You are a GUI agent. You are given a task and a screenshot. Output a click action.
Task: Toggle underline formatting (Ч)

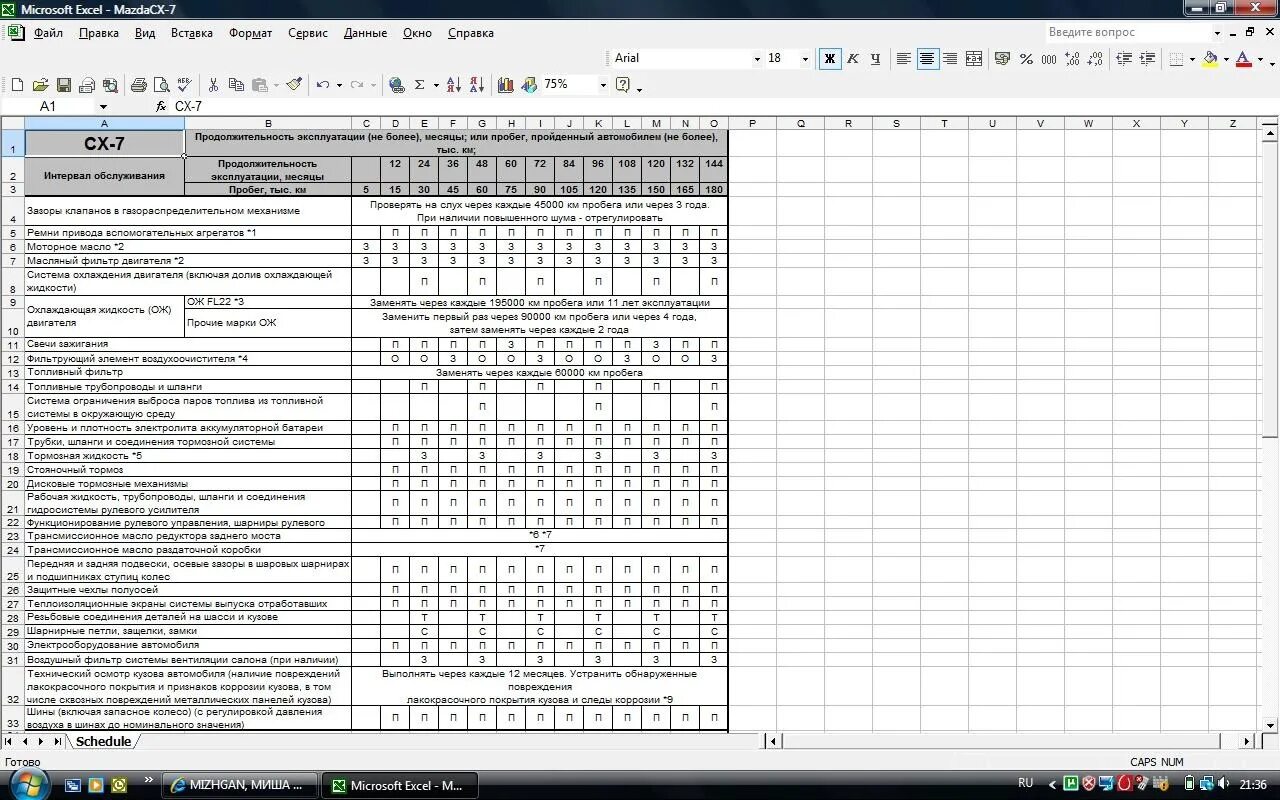pyautogui.click(x=876, y=59)
